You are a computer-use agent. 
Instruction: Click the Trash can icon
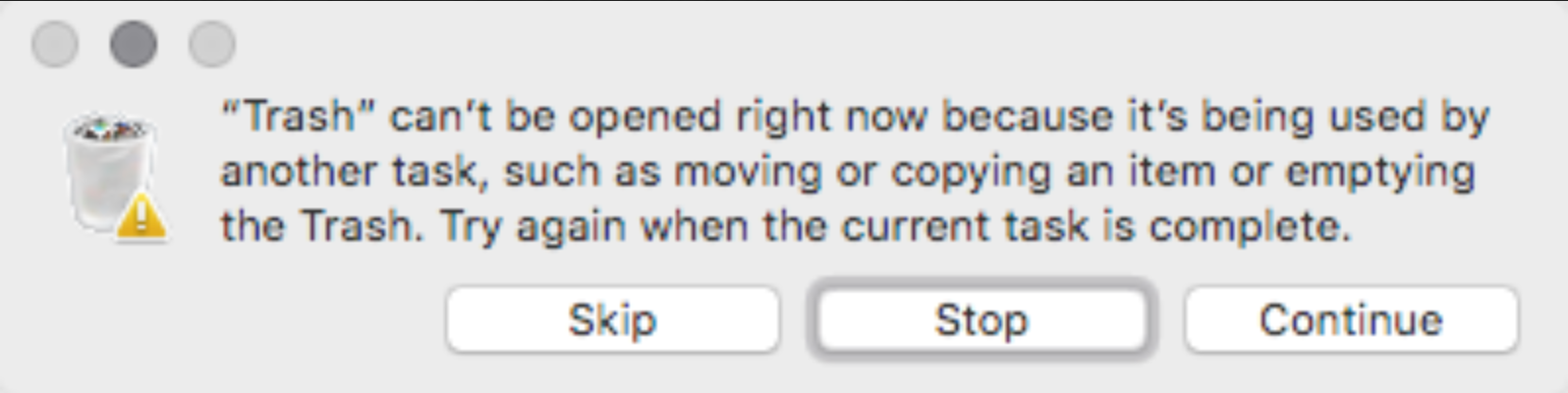(108, 171)
